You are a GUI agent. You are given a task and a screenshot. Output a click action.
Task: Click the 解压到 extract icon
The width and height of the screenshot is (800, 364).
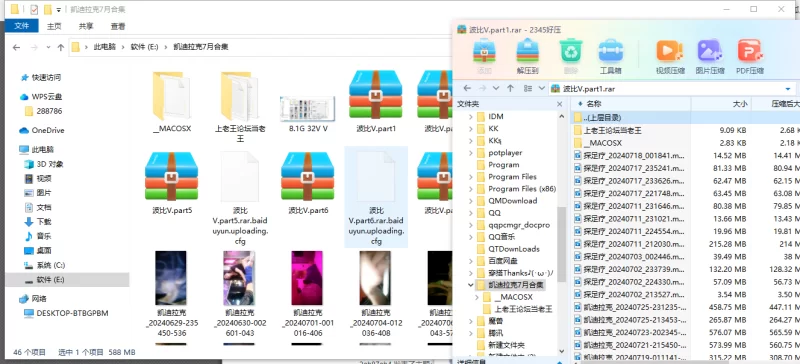tap(528, 56)
